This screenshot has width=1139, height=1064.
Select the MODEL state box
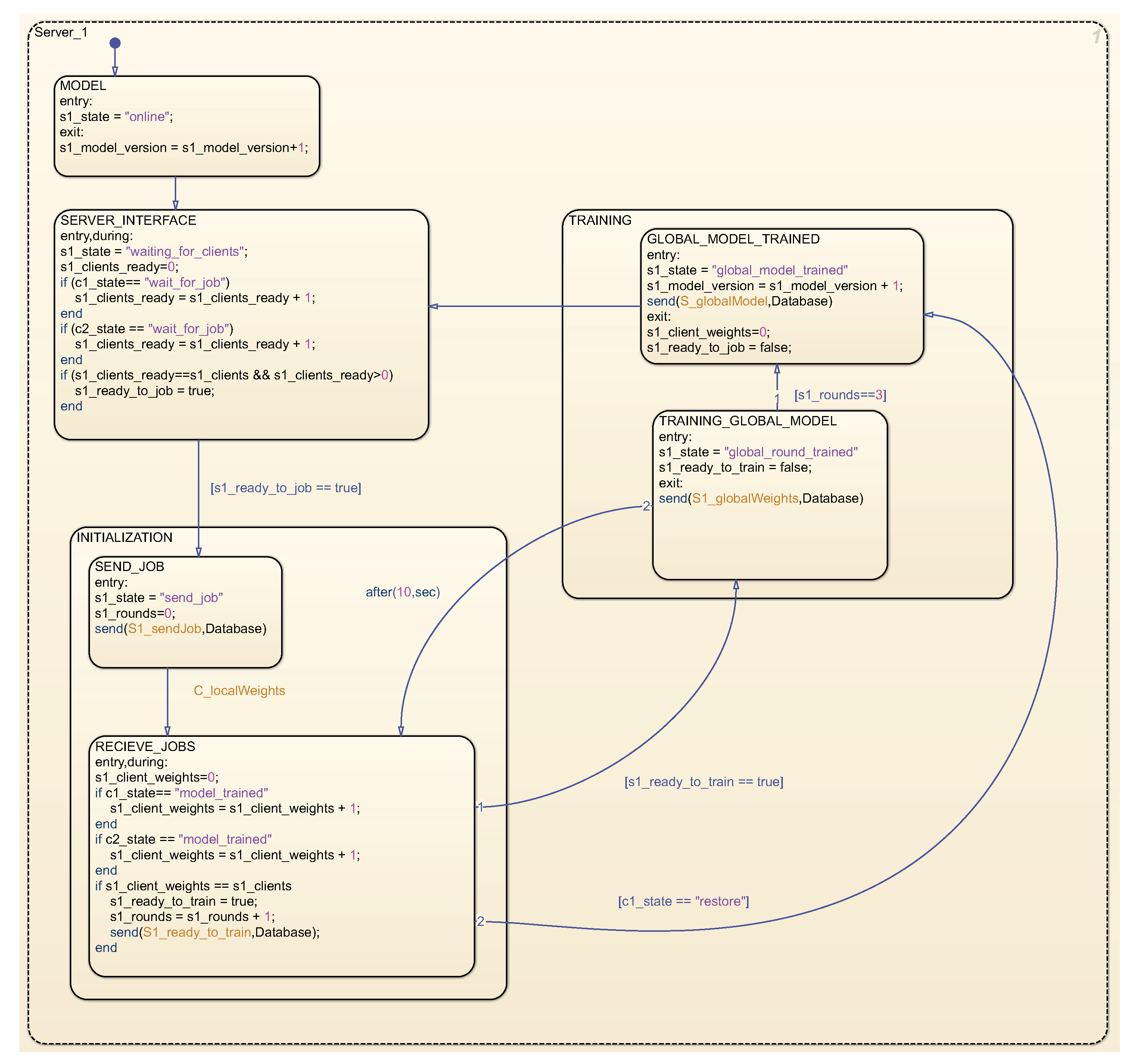[186, 126]
